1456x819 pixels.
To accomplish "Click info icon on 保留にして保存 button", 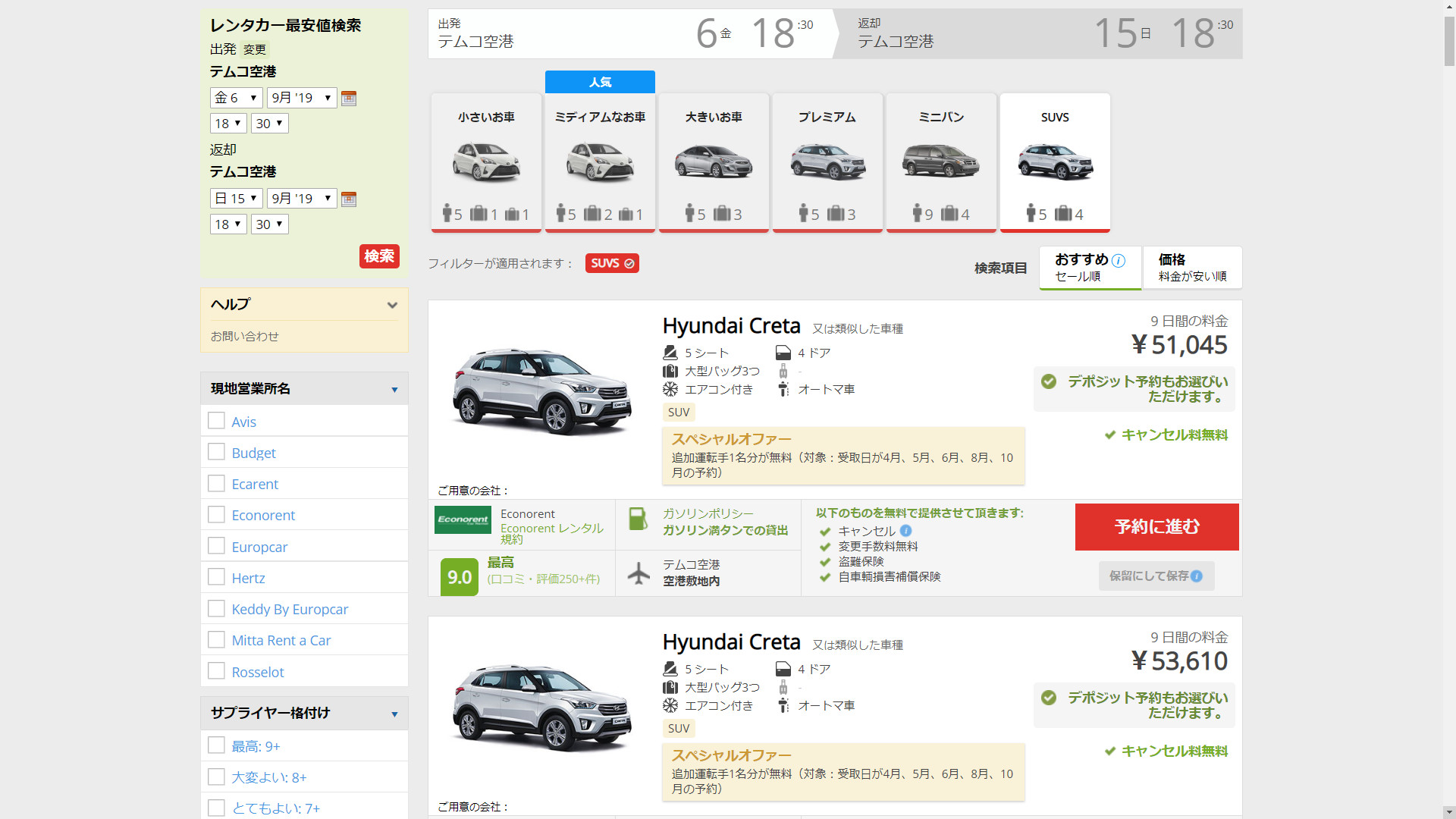I will click(1197, 576).
